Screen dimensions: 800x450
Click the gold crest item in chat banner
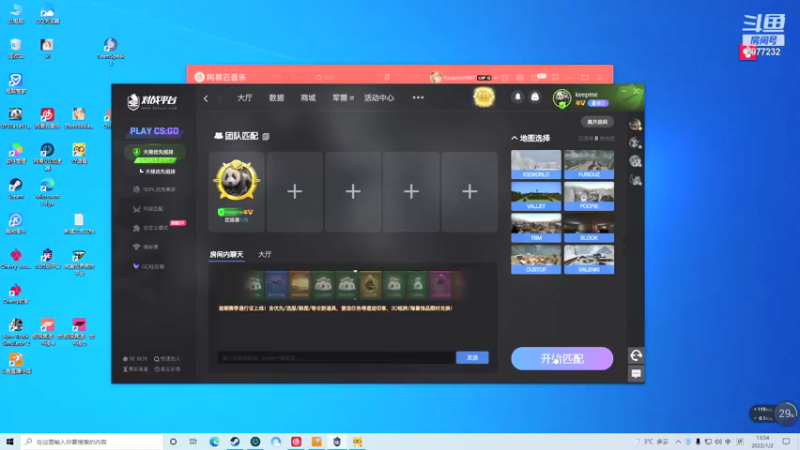[370, 285]
